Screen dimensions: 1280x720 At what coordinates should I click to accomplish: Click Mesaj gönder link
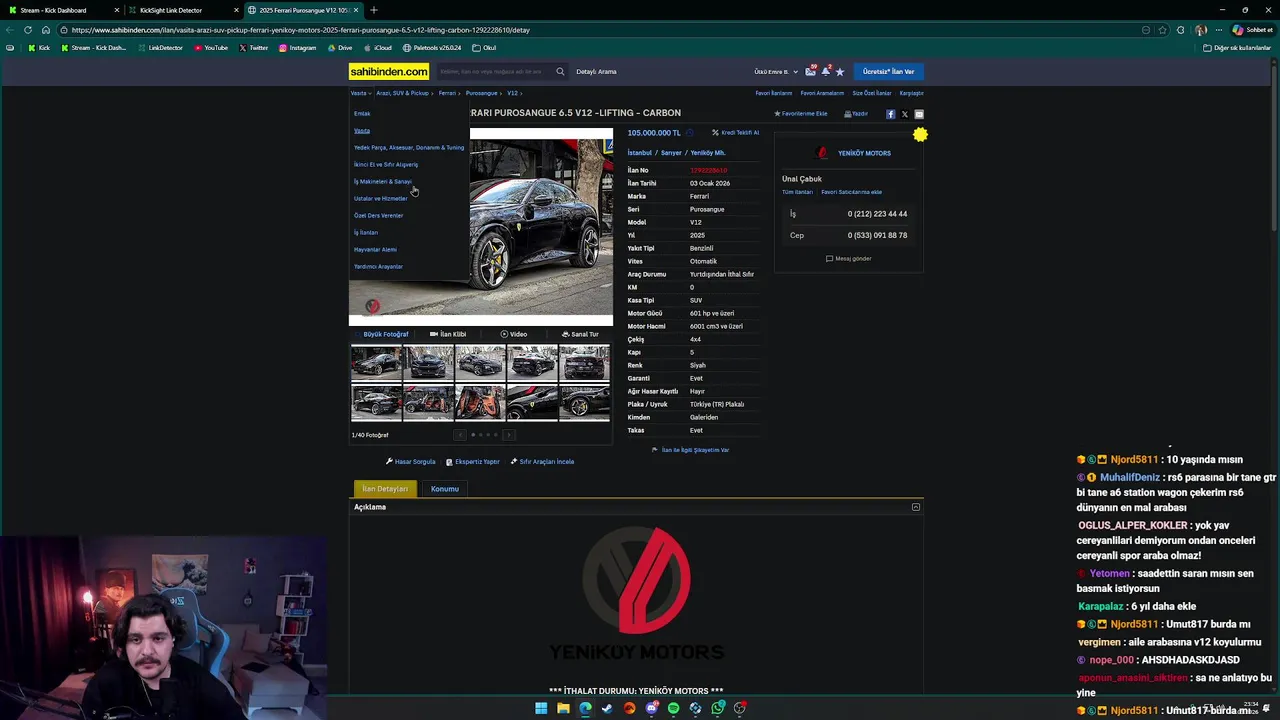pyautogui.click(x=849, y=258)
